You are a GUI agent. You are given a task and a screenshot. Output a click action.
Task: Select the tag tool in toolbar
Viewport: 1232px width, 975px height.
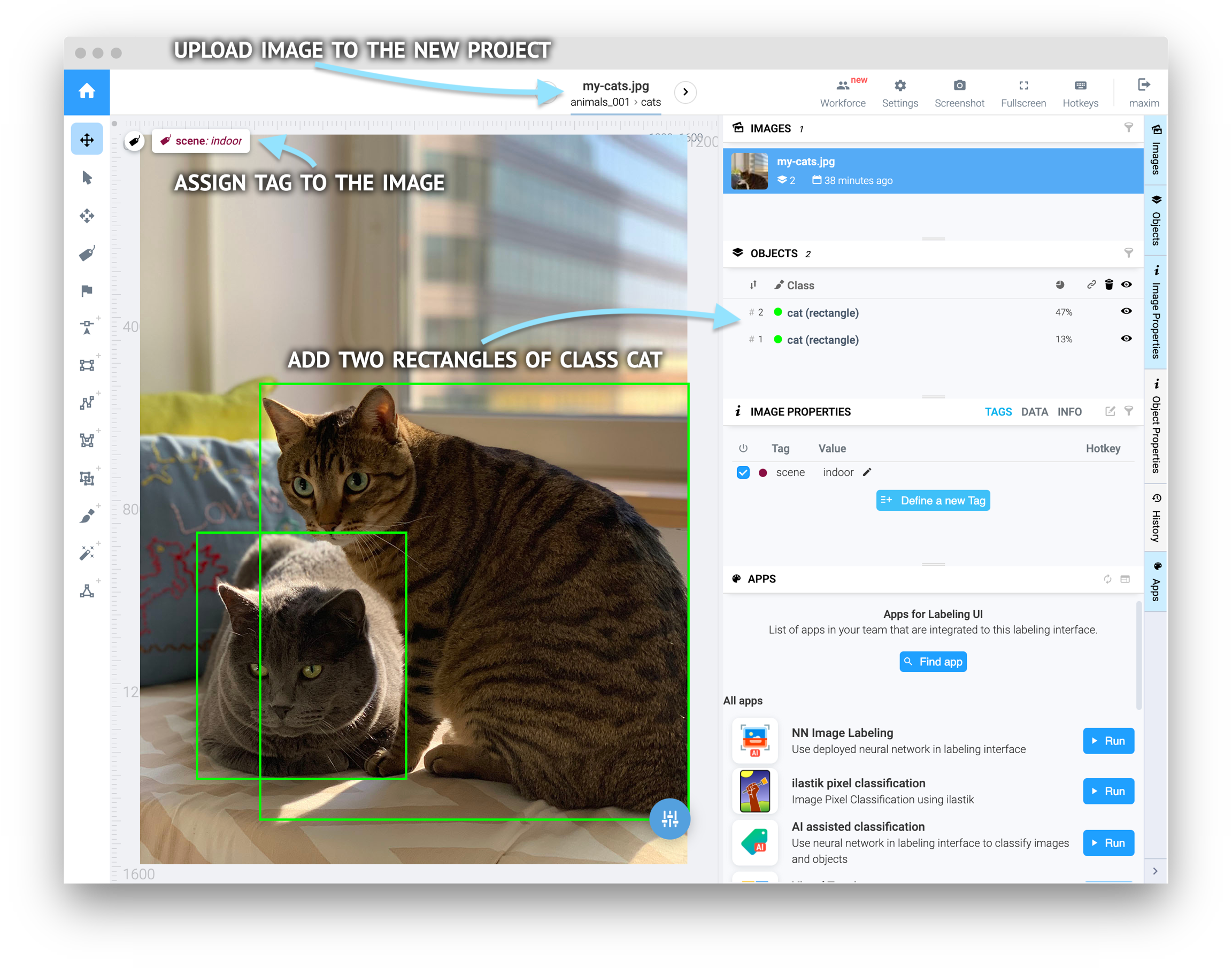87,254
